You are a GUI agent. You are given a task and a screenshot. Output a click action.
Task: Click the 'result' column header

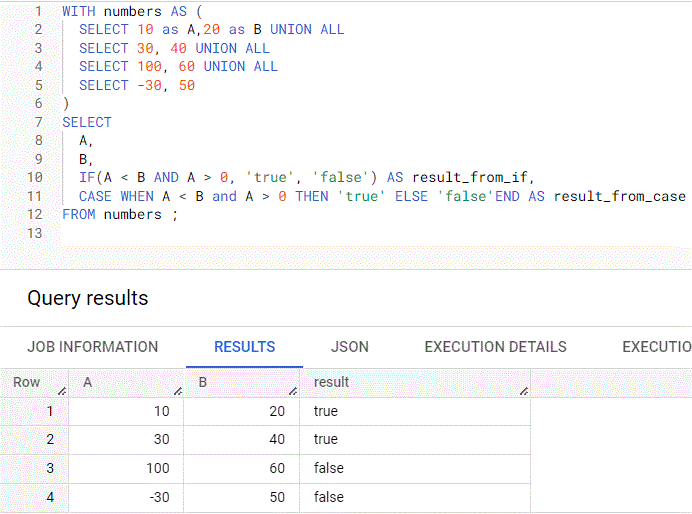(332, 383)
